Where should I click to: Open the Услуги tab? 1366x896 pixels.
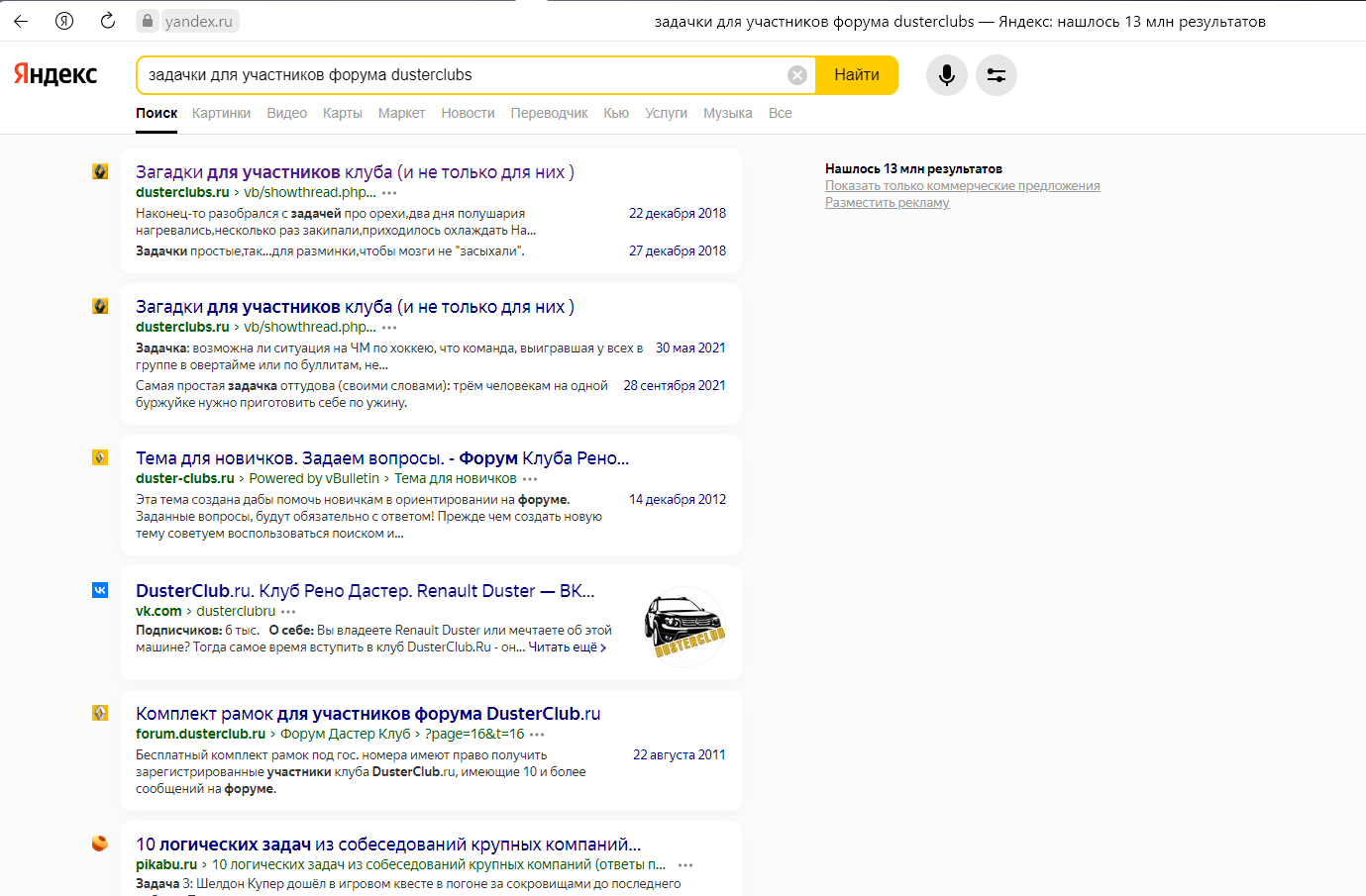click(666, 113)
